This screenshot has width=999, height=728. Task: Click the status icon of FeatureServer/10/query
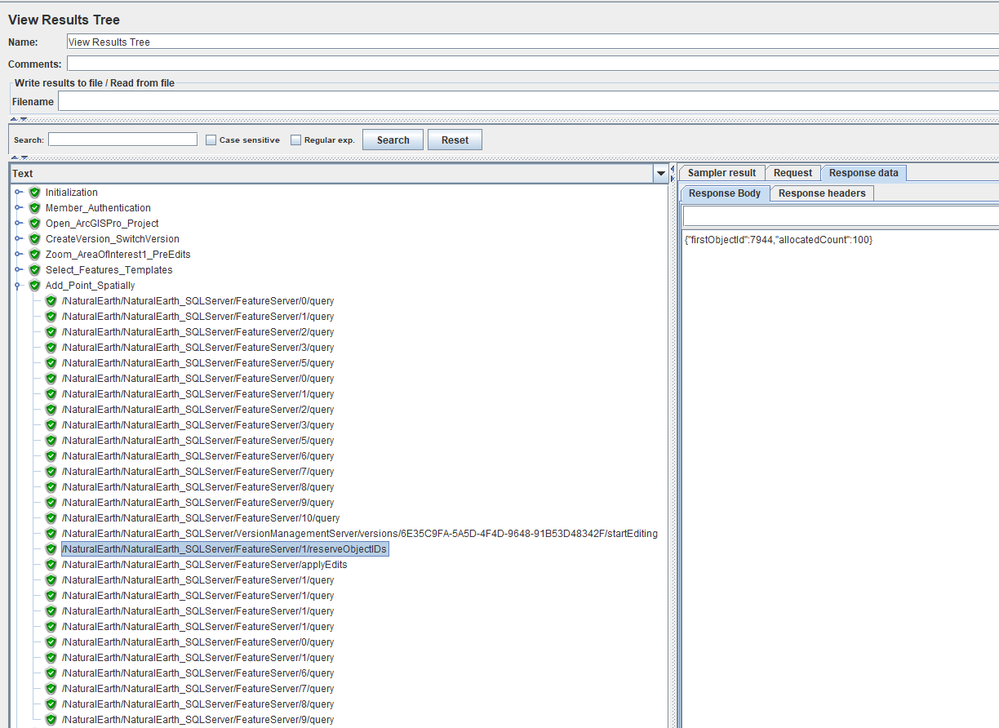pyautogui.click(x=51, y=518)
